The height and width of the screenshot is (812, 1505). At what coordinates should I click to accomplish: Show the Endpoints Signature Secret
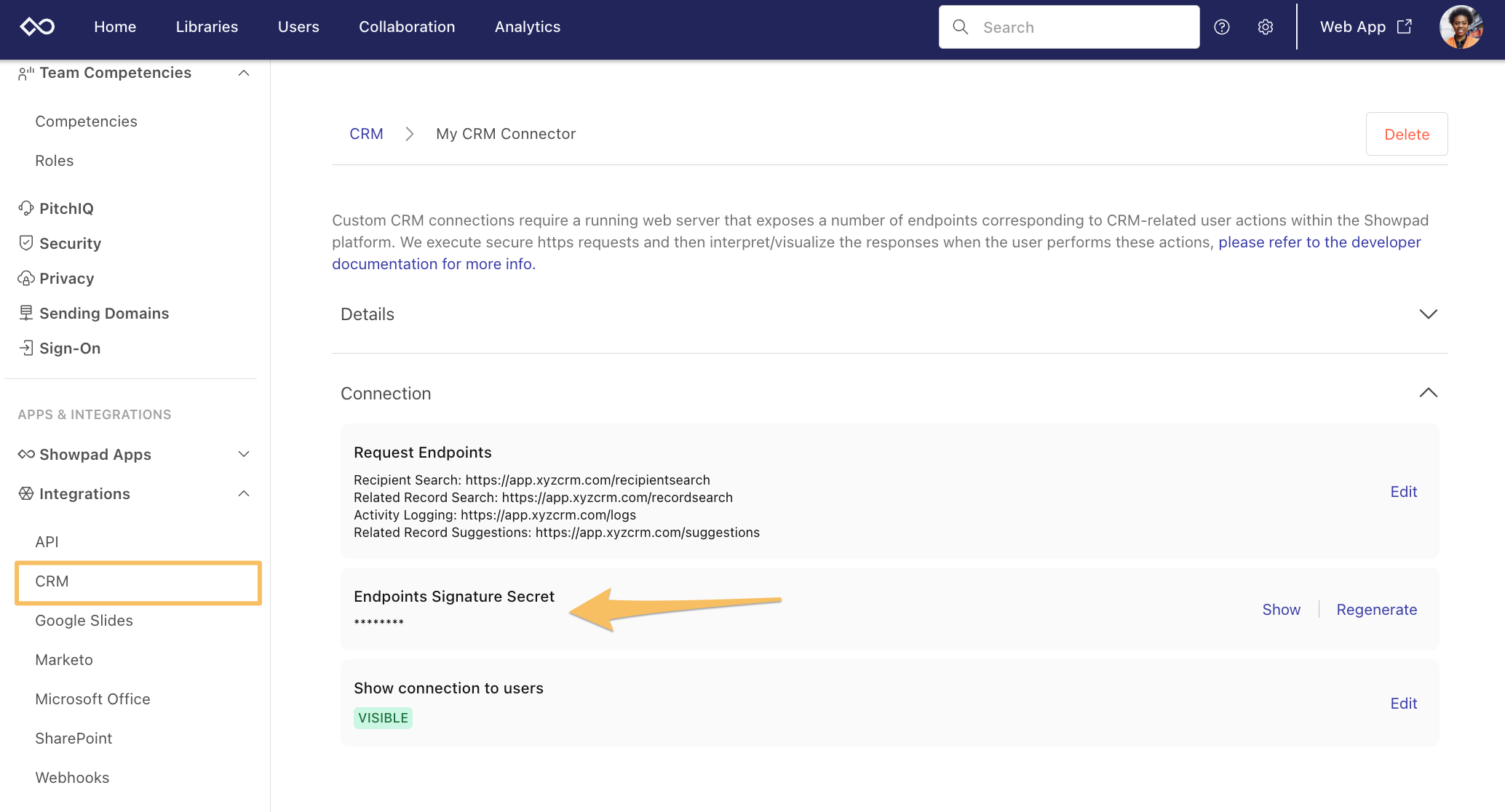point(1281,609)
